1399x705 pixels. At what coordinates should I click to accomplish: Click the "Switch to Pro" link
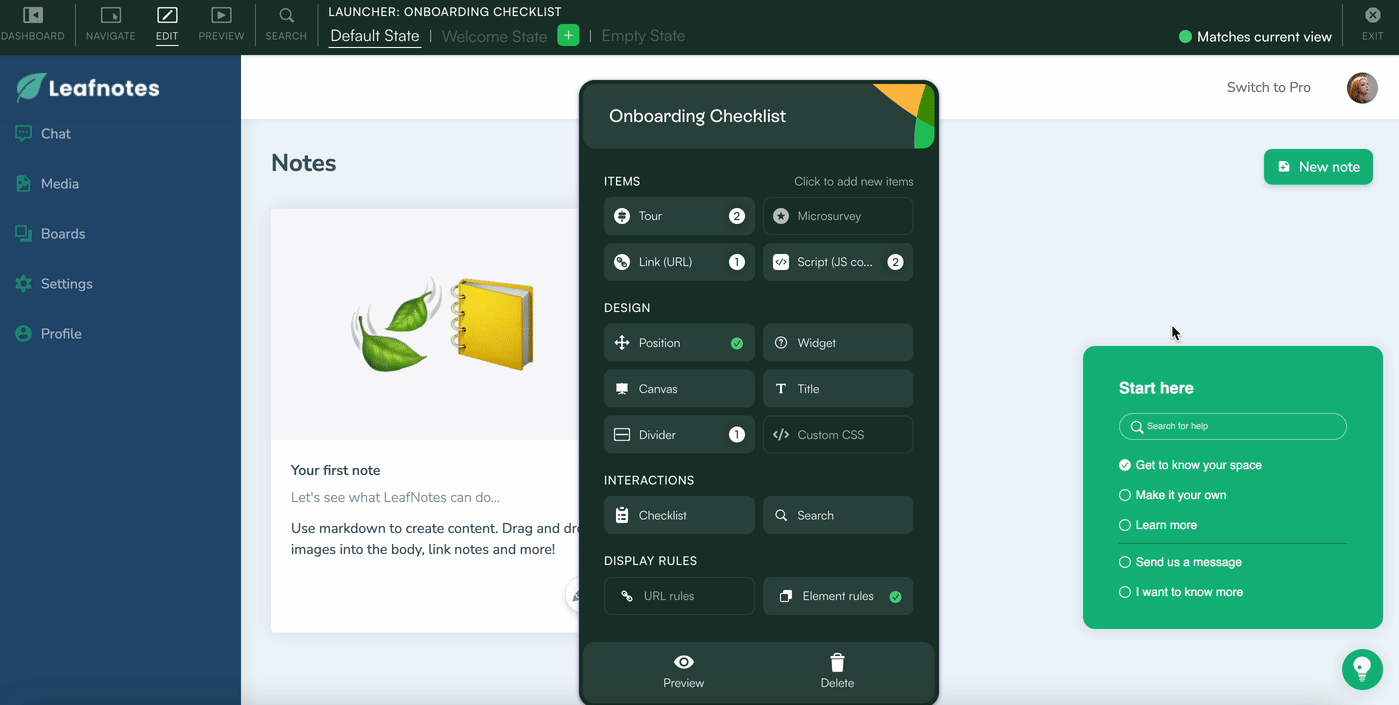click(x=1268, y=87)
